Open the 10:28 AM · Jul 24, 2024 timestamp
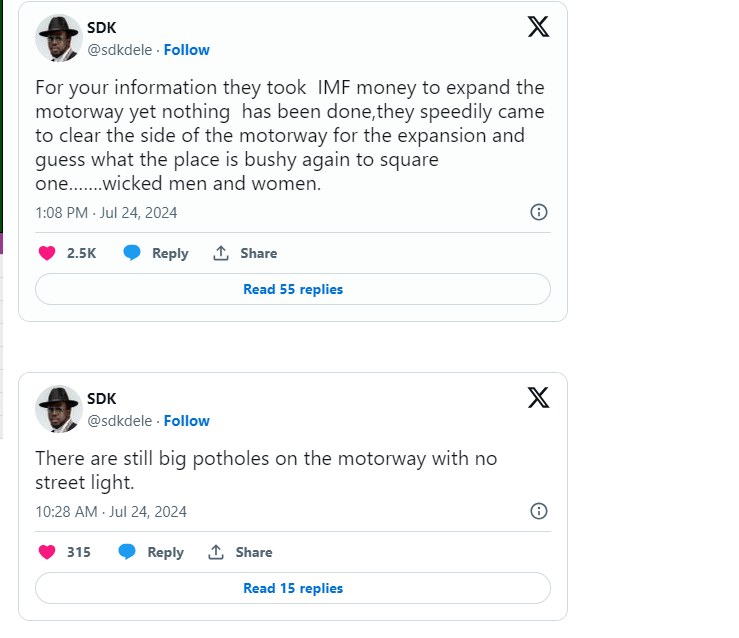Screen dimensions: 739x638 [110, 512]
